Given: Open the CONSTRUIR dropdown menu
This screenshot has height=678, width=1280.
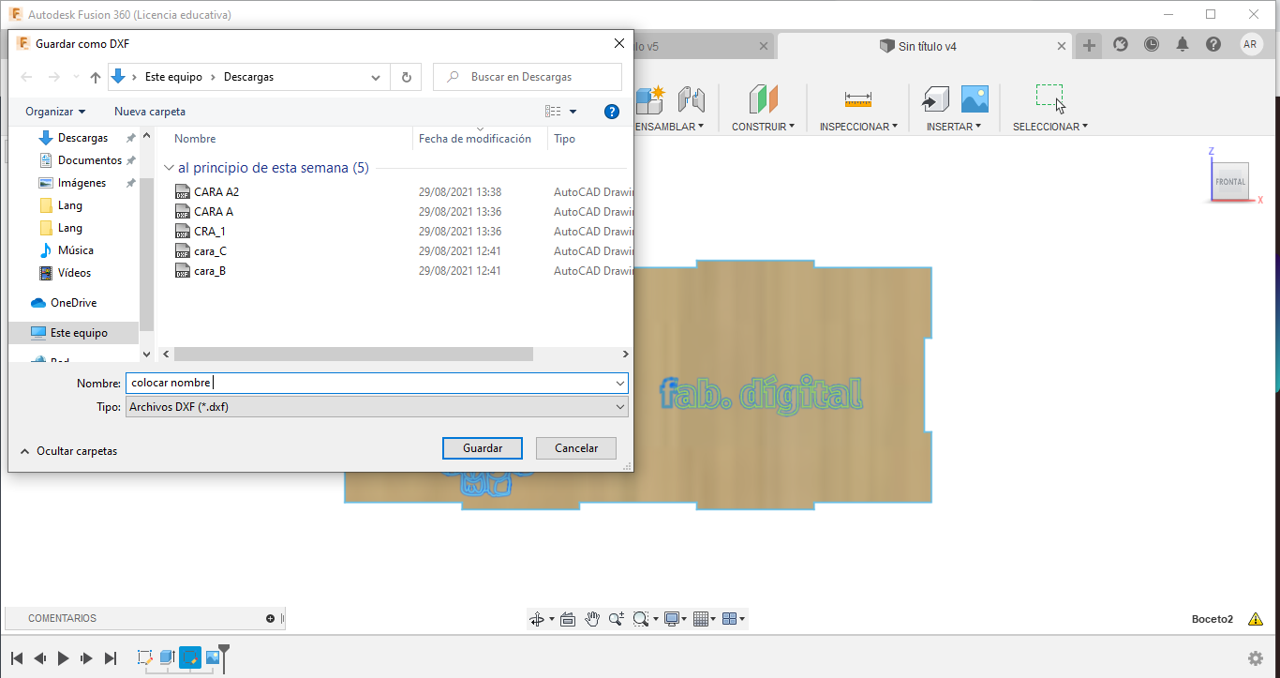Looking at the screenshot, I should point(763,127).
